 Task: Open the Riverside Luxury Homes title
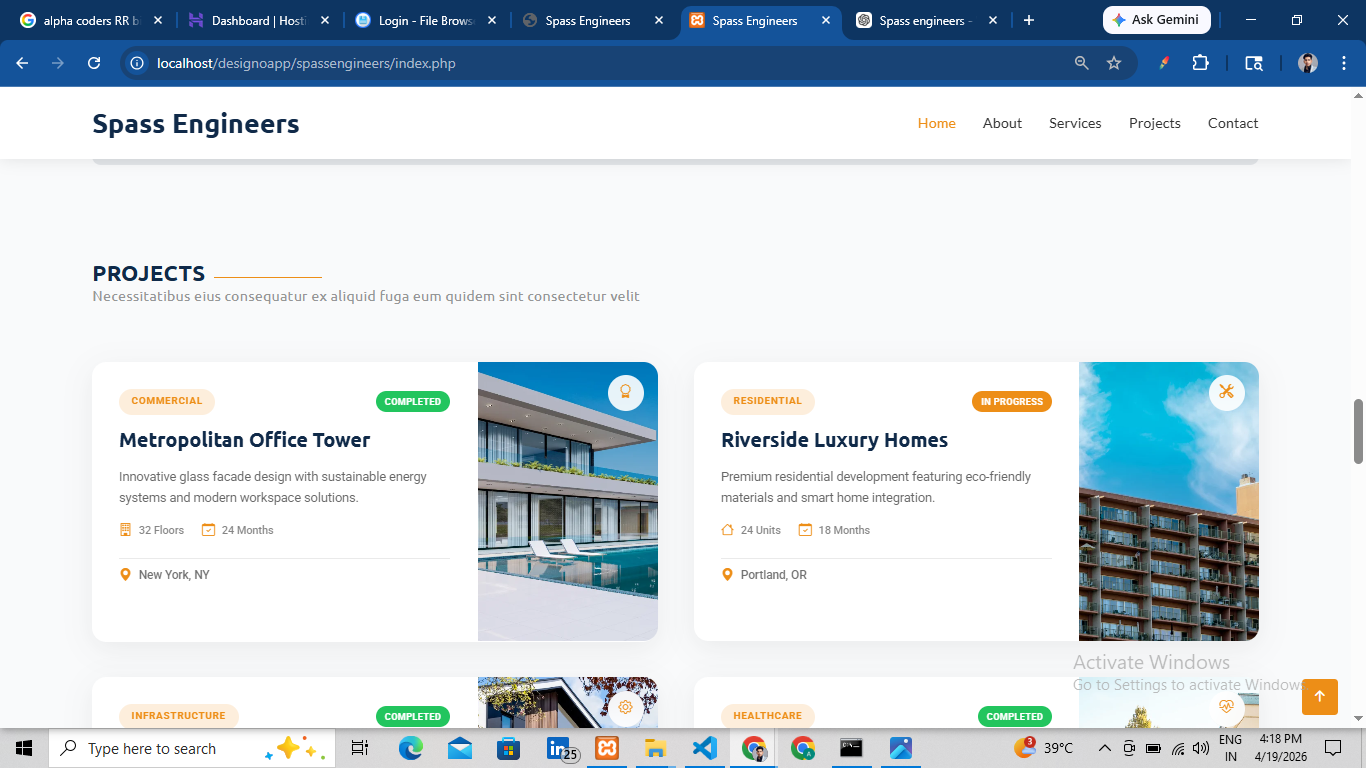pos(835,440)
